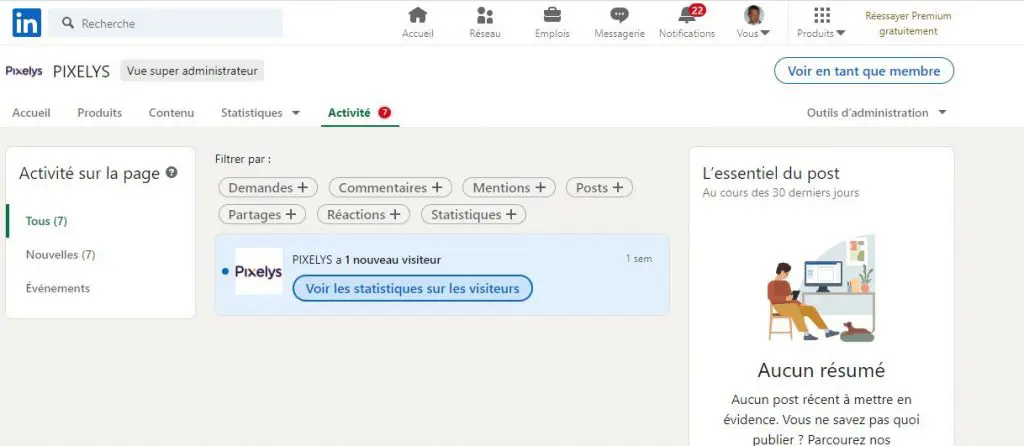Click the profile avatar above Vous
Screen dimensions: 1024x446
coord(754,15)
